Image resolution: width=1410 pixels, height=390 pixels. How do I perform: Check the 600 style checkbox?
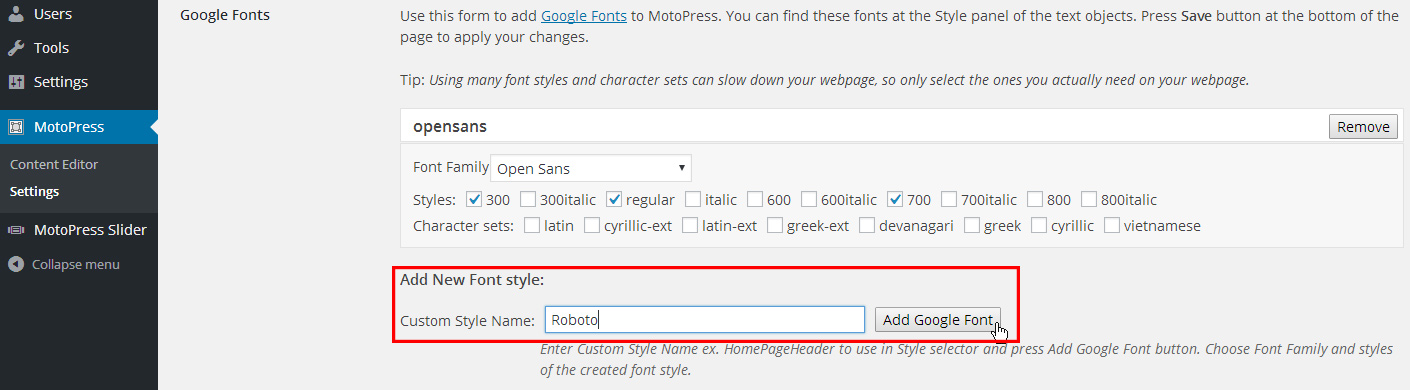[x=756, y=199]
